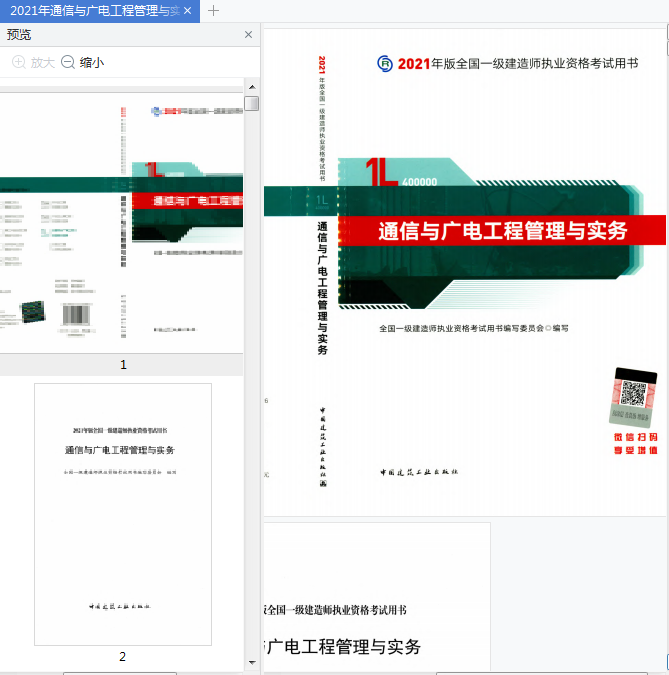Open a new tab with plus button
This screenshot has height=675, width=669.
213,11
